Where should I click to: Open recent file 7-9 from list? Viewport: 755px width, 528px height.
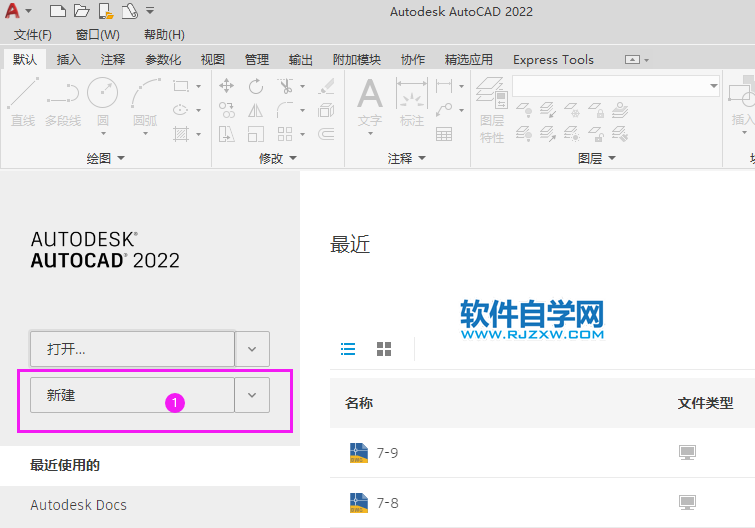click(x=387, y=453)
